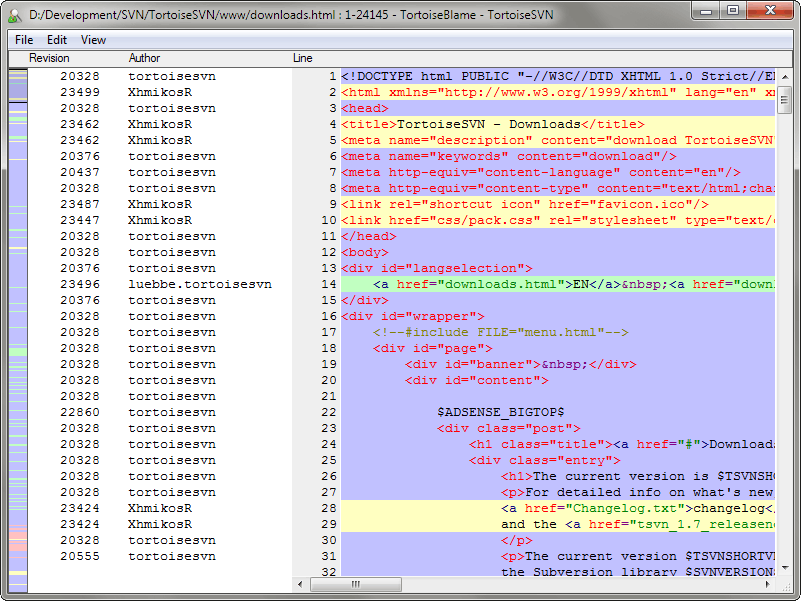Click the vertical scrollbar thumb
Screen dimensions: 801x601
[x=785, y=99]
